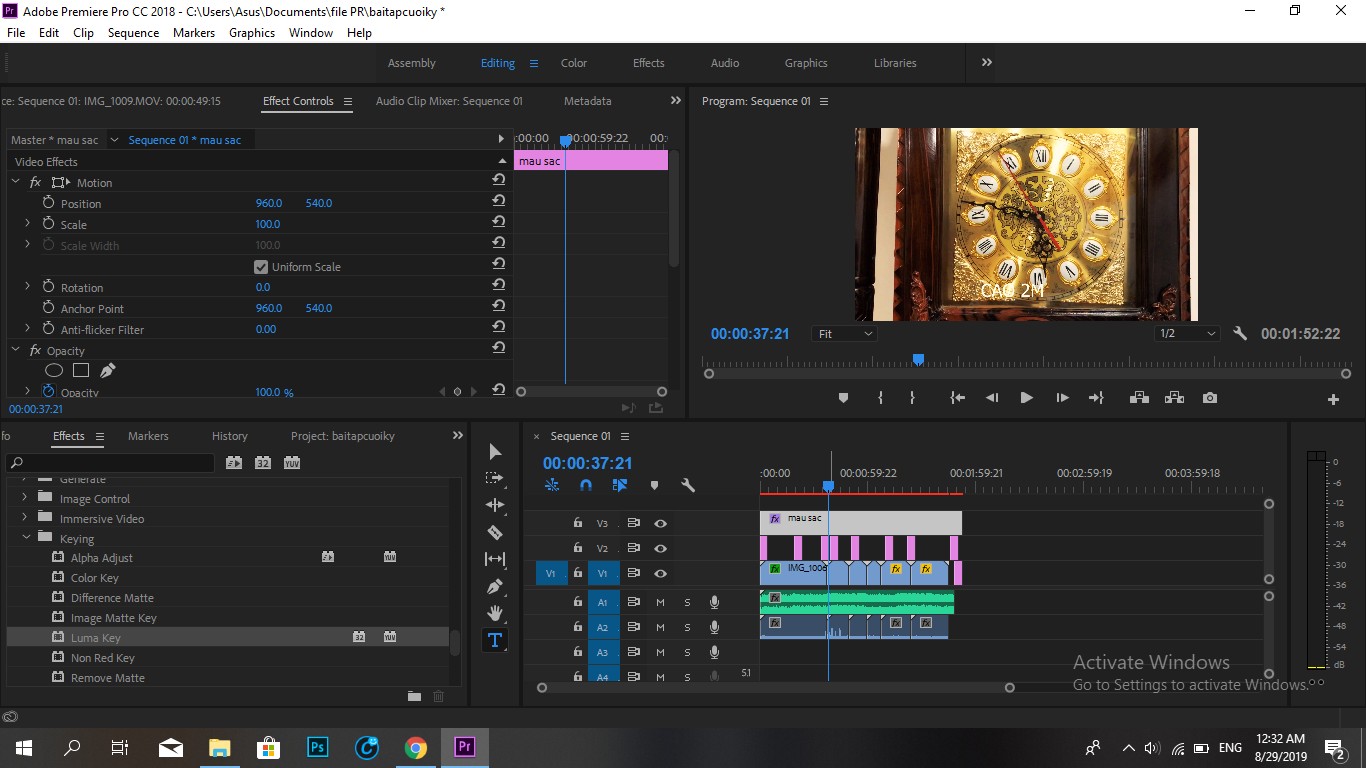Step forward one frame in Program Monitor

click(1062, 398)
